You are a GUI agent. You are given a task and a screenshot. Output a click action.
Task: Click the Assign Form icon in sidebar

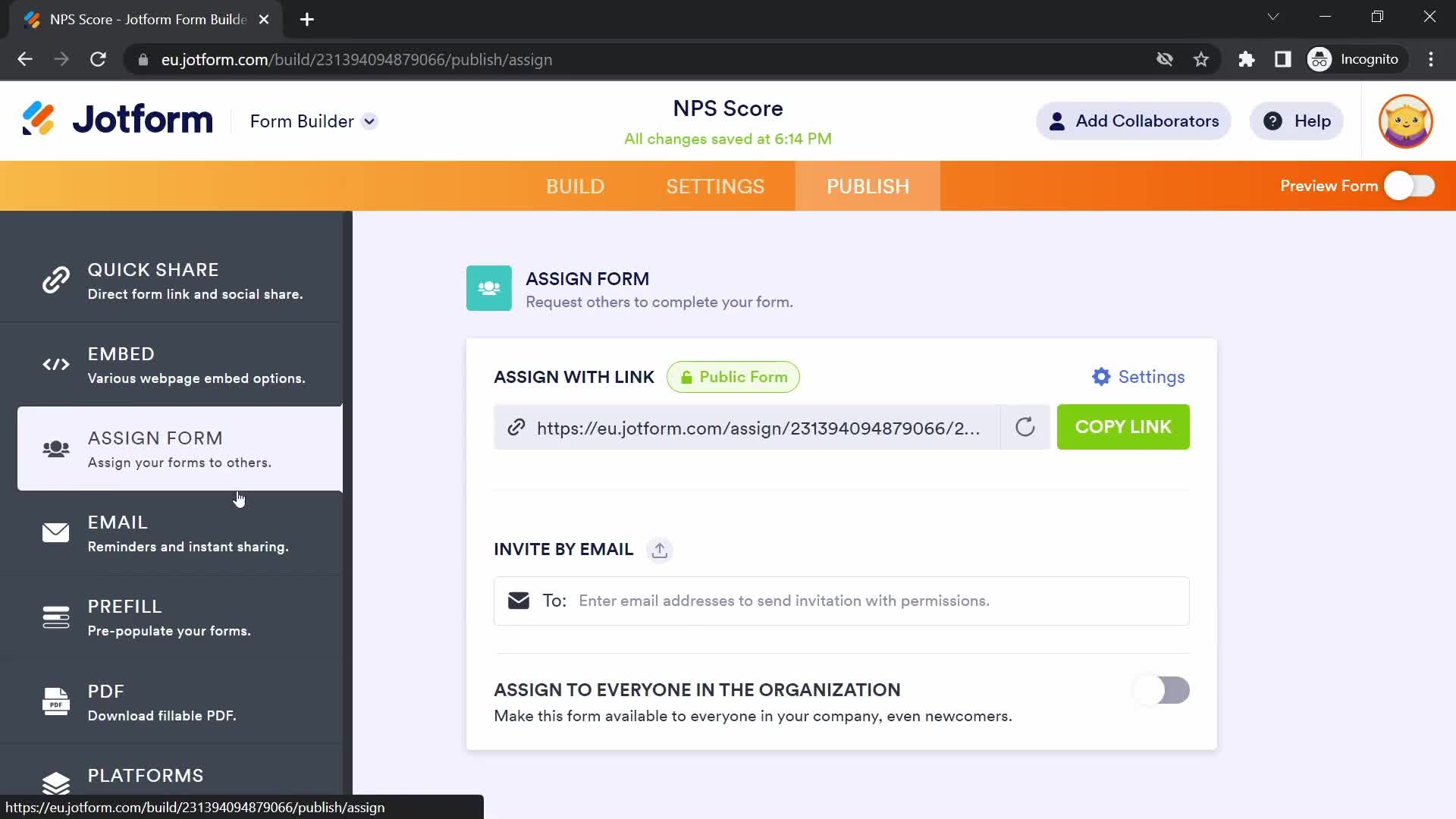(x=56, y=449)
